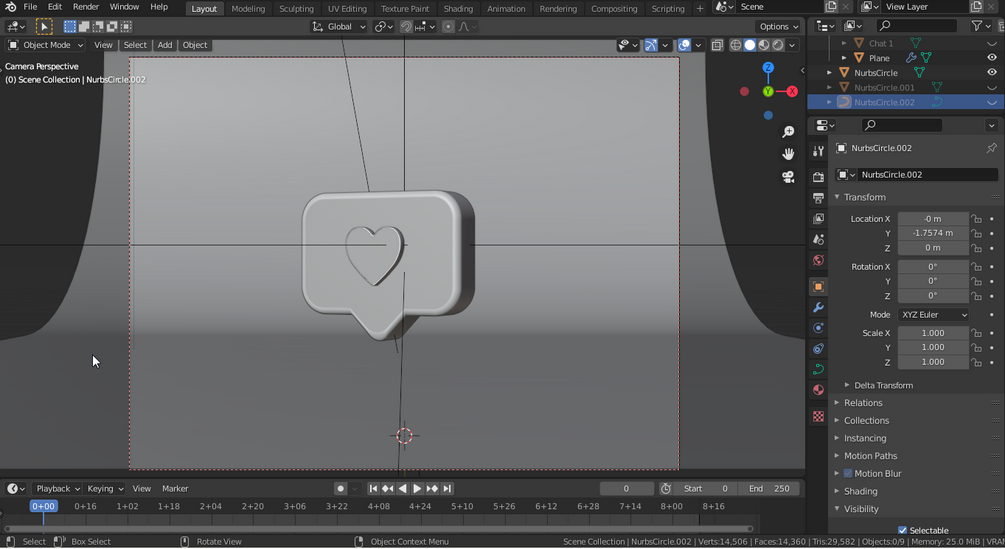Screen dimensions: 1005x549
Task: Click the zoom view magnifier gizmo
Action: pos(788,132)
